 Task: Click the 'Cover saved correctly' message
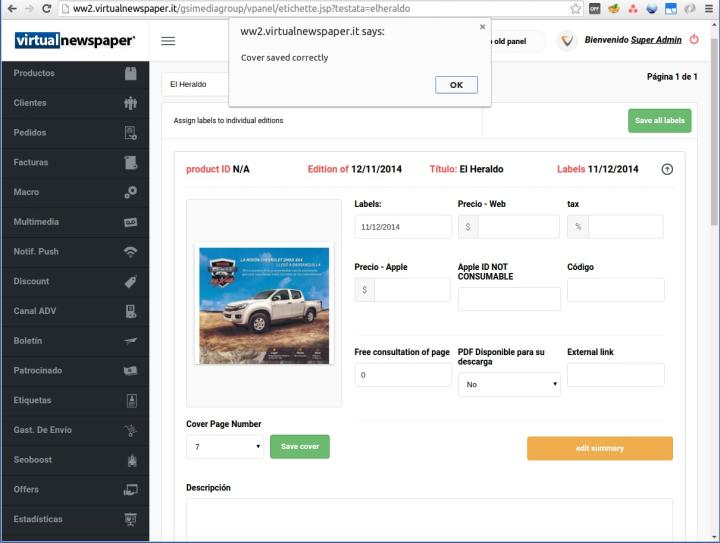point(284,58)
